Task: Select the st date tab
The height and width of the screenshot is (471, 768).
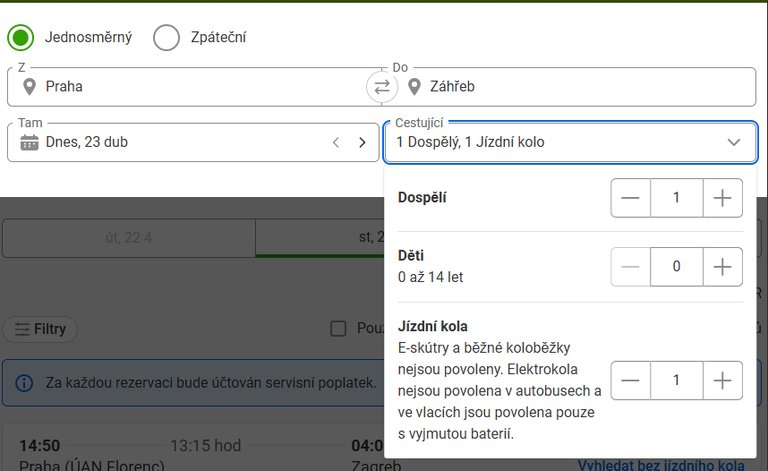Action: pos(320,238)
